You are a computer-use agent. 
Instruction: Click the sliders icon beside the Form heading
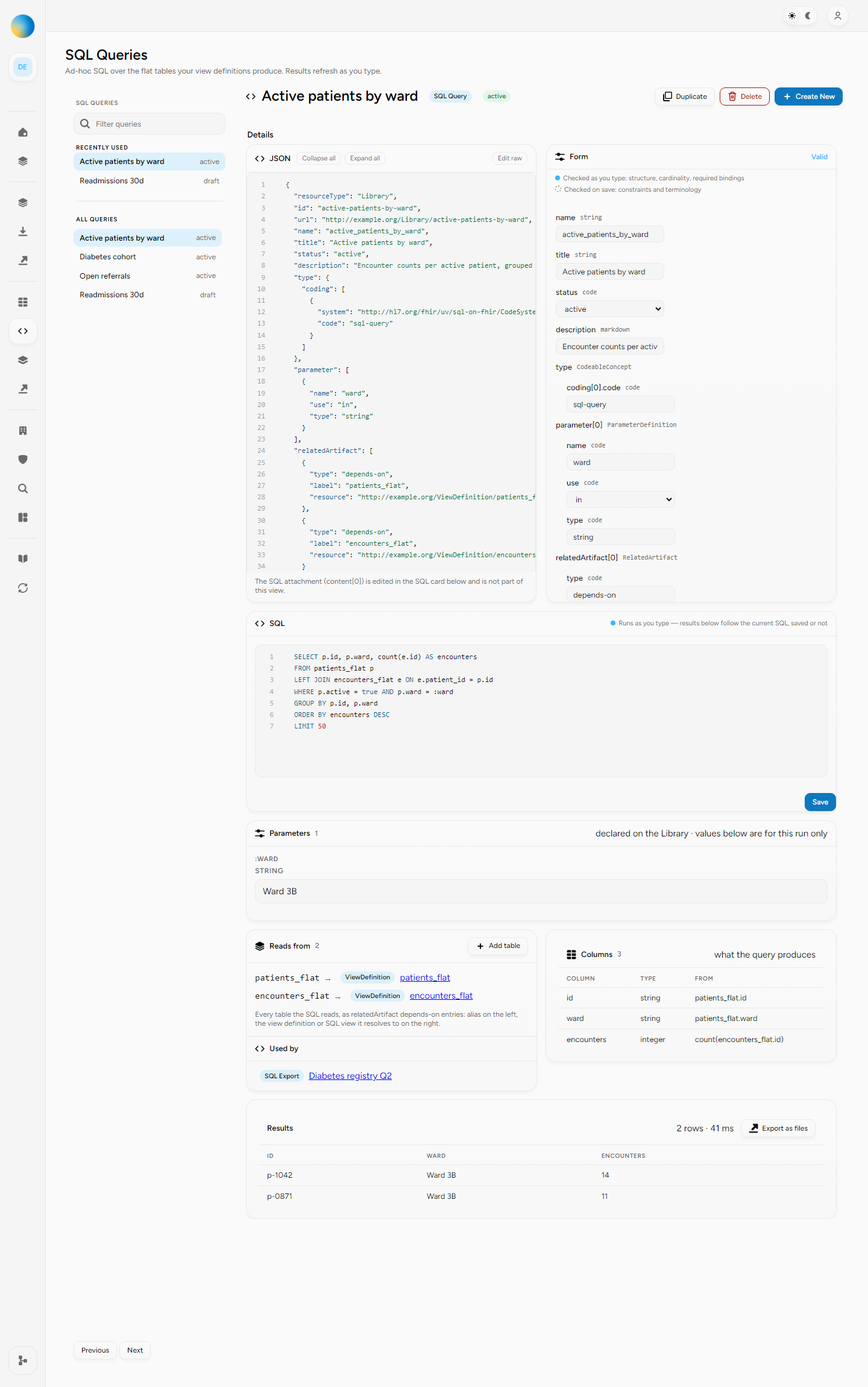pyautogui.click(x=560, y=157)
